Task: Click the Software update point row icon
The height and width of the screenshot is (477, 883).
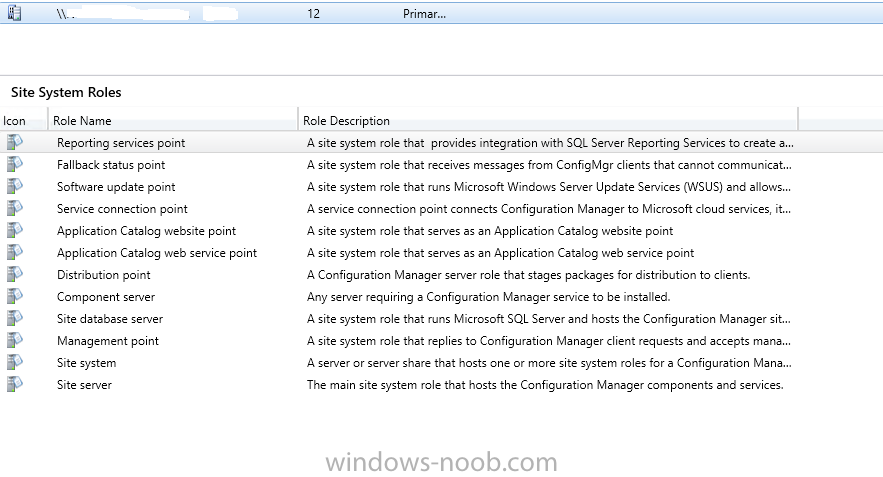Action: tap(15, 186)
